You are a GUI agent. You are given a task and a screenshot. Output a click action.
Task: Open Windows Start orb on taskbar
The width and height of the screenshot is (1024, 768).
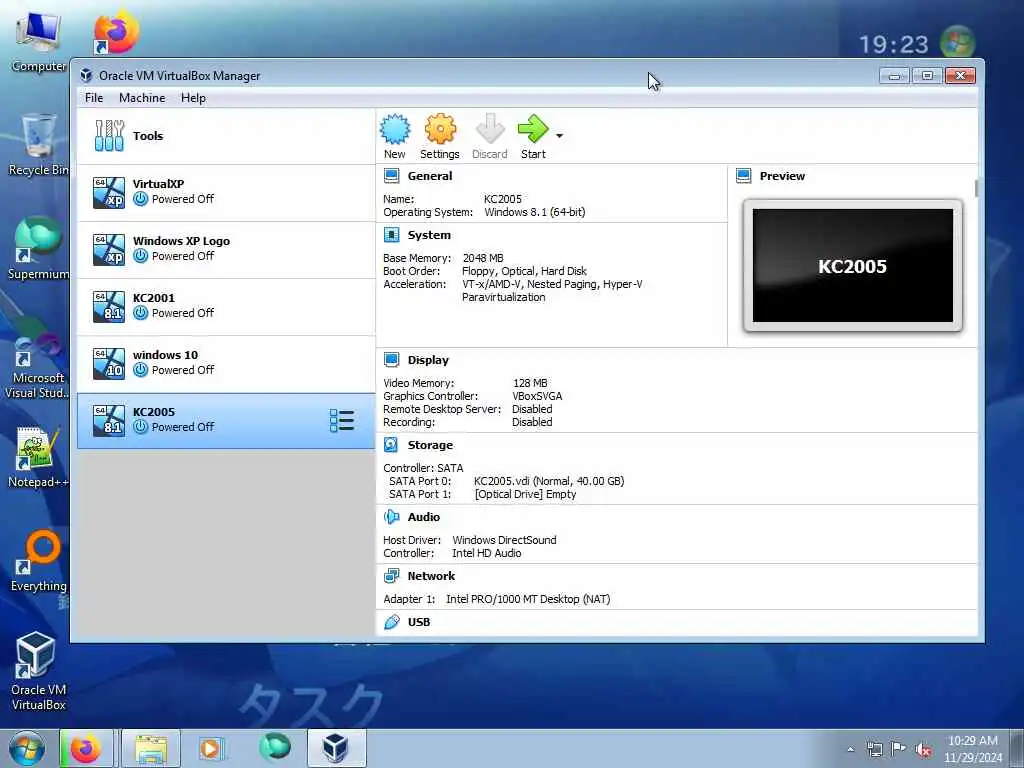click(27, 748)
